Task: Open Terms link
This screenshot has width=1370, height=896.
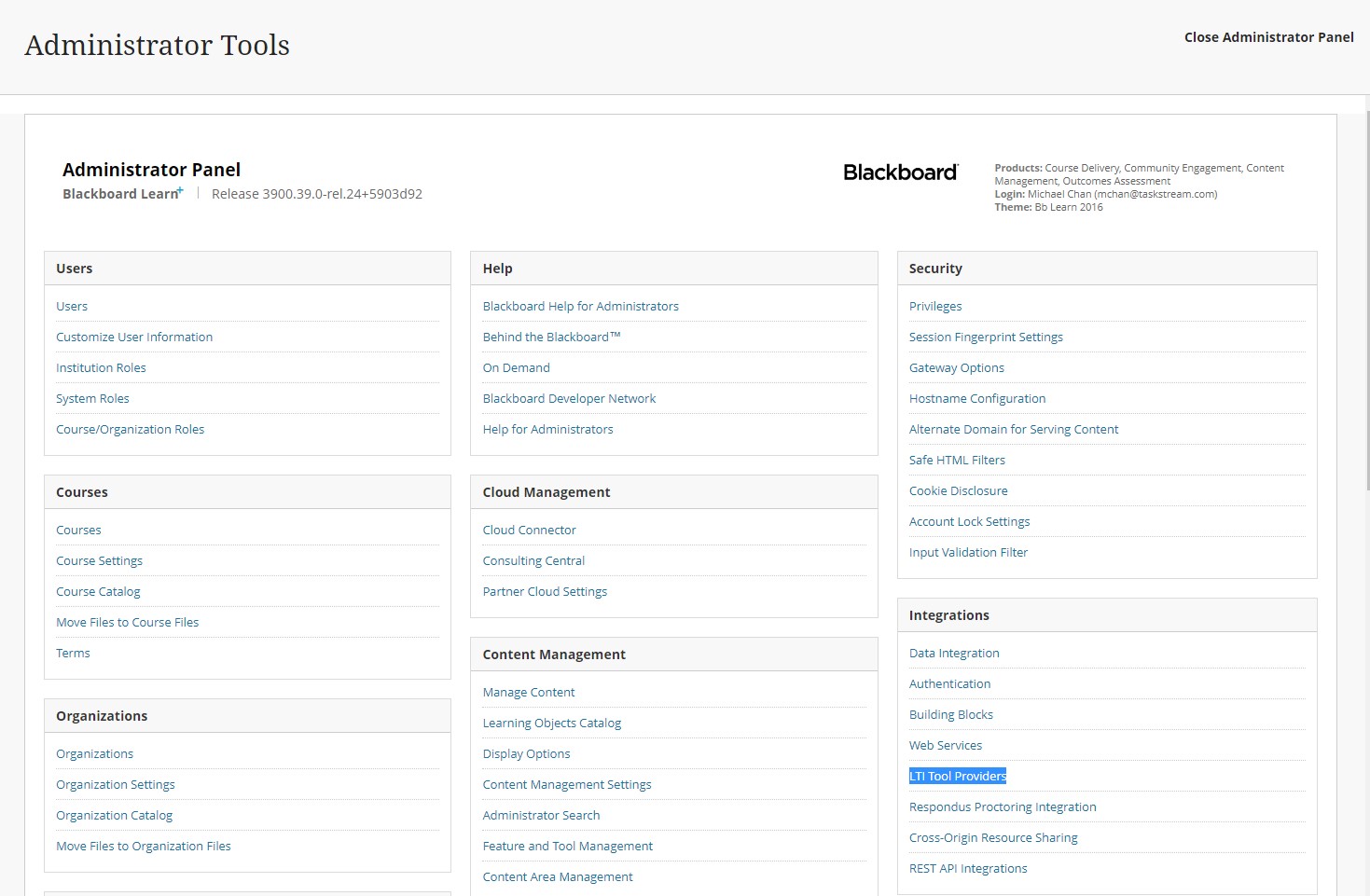Action: coord(73,653)
